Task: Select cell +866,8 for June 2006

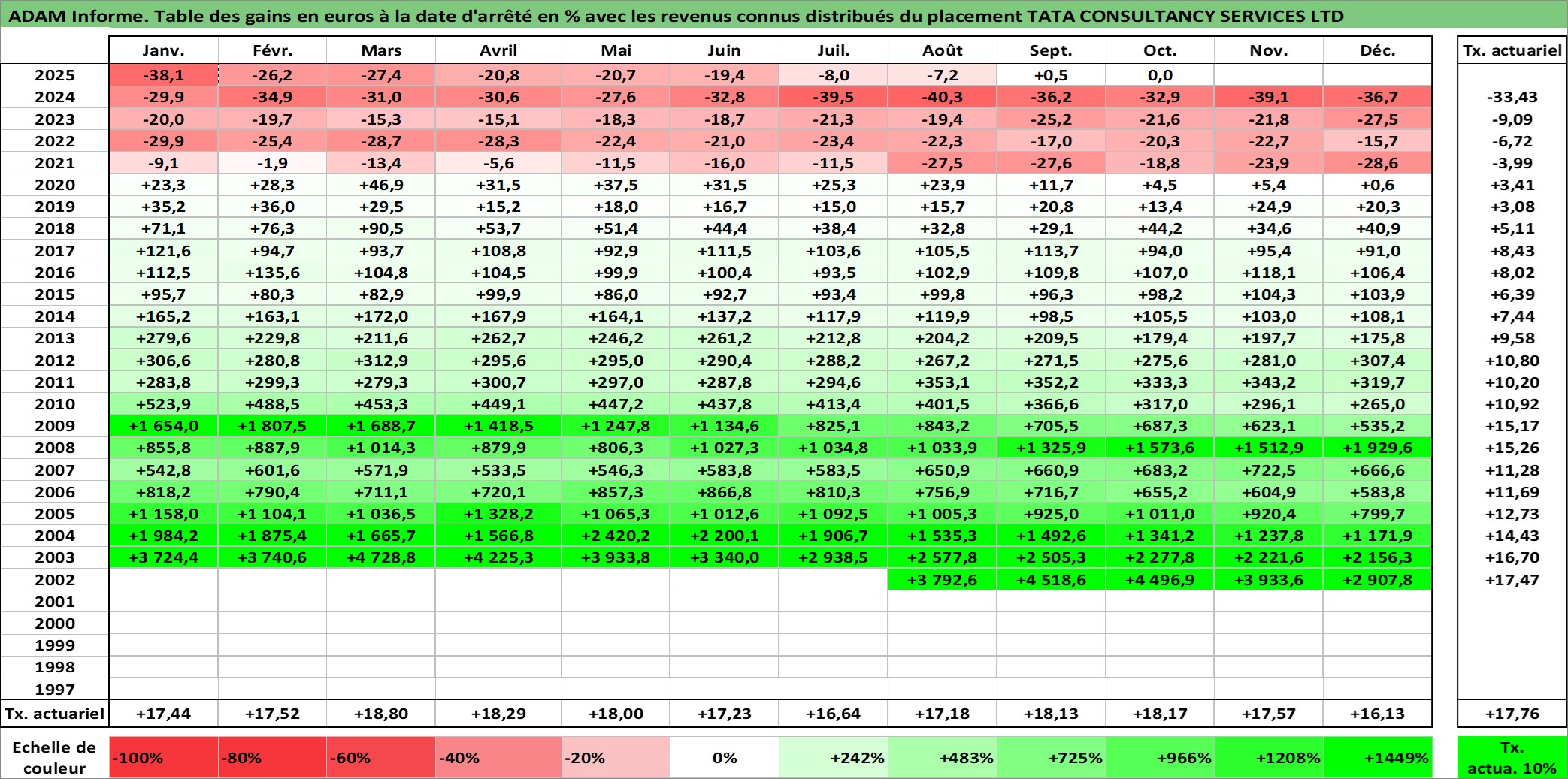Action: (725, 492)
